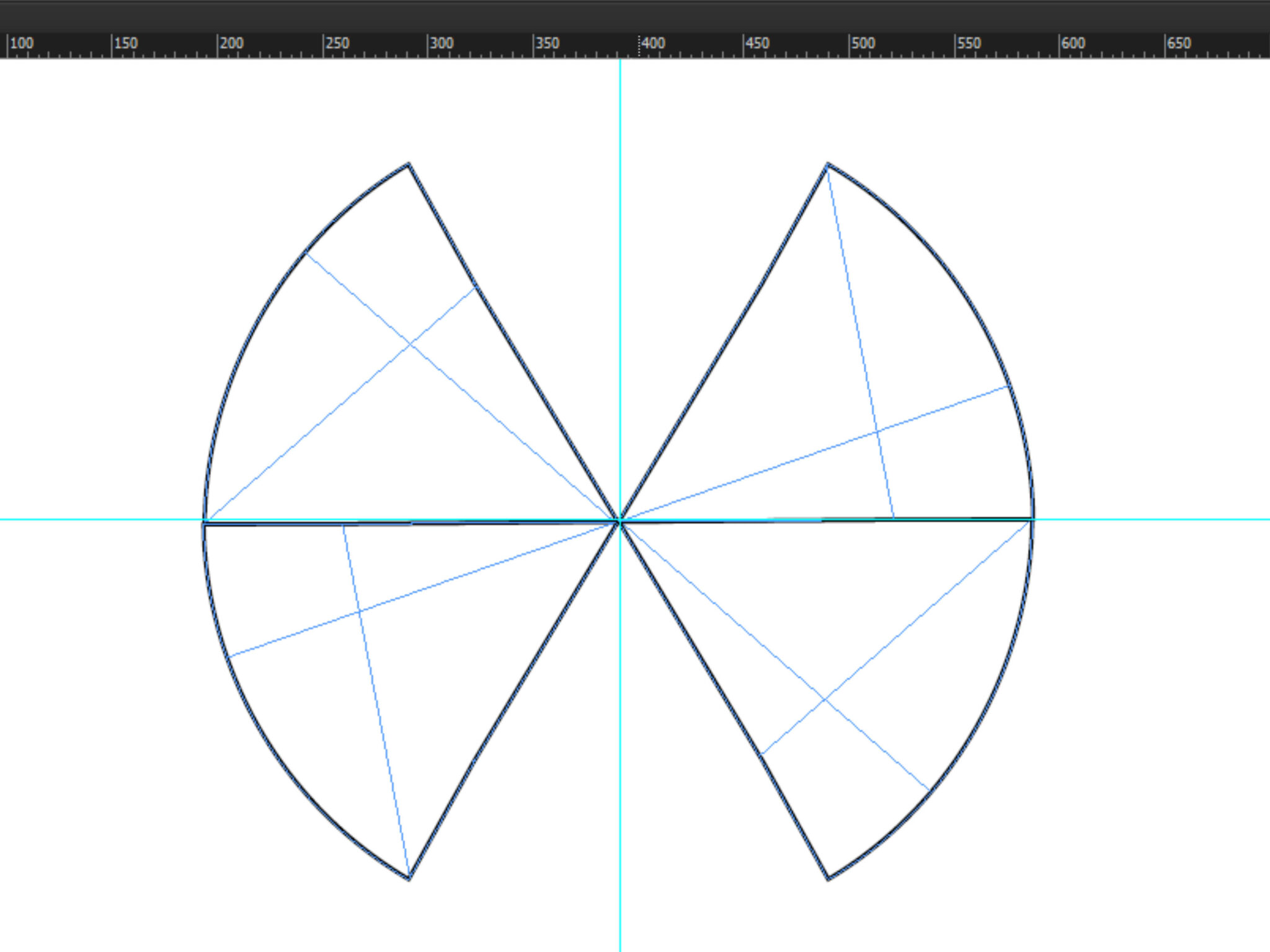Click the top-right sector's upper tip
Image resolution: width=1270 pixels, height=952 pixels.
point(827,165)
